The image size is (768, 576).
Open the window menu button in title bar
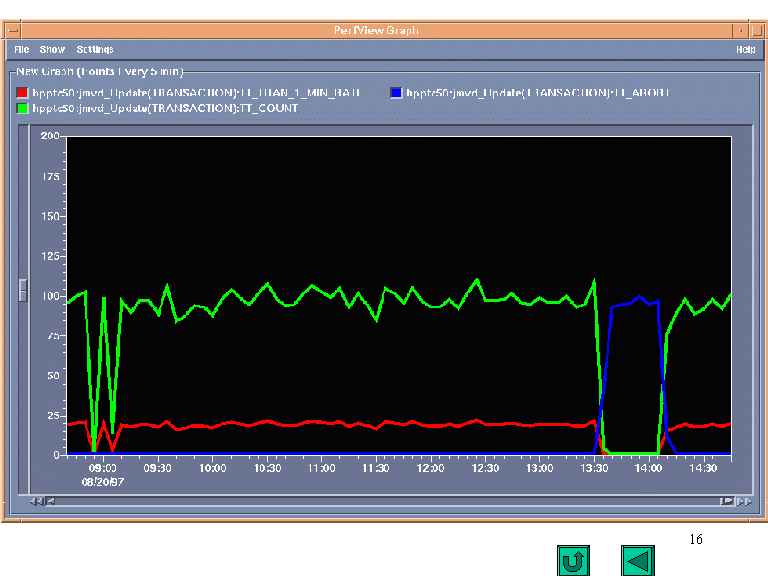9,31
